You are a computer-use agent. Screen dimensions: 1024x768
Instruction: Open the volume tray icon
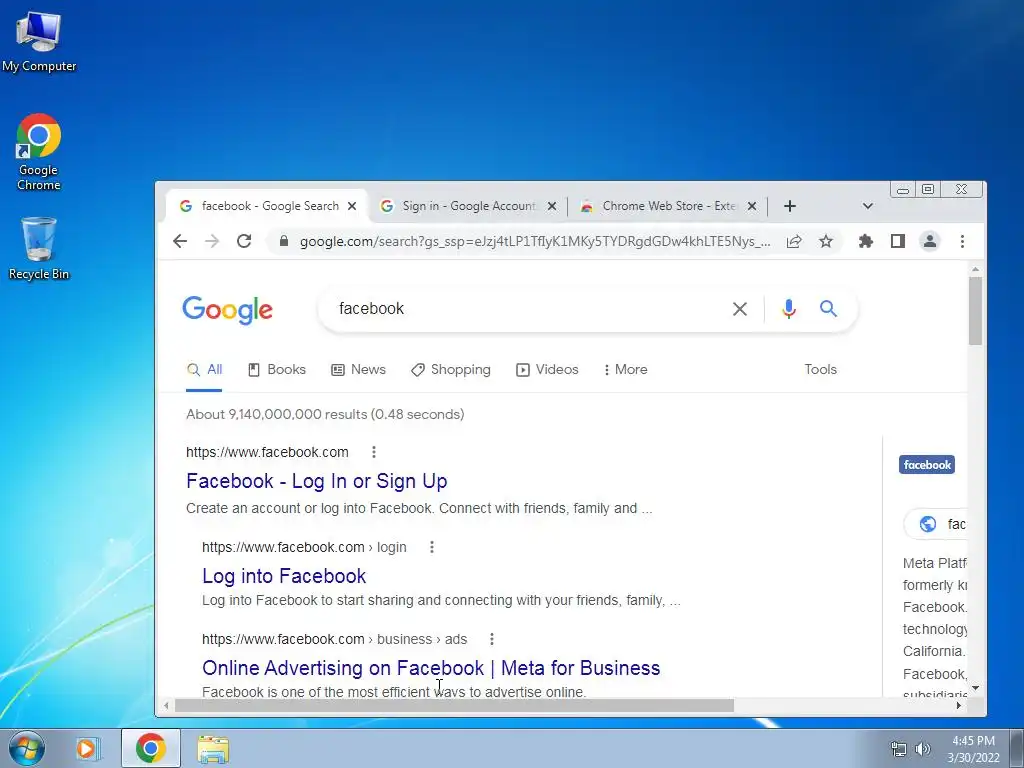[922, 749]
